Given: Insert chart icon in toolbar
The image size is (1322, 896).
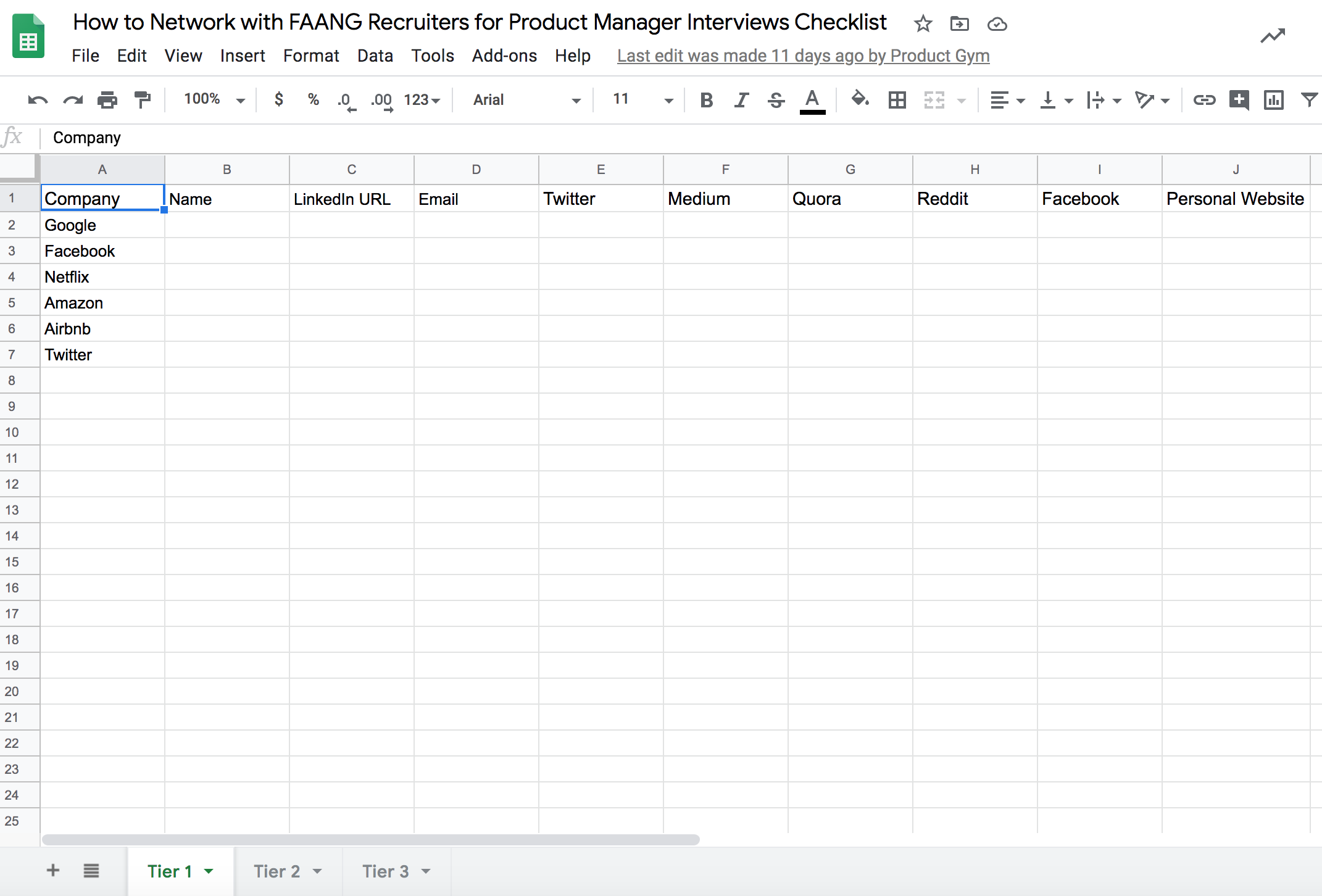Looking at the screenshot, I should coord(1273,100).
